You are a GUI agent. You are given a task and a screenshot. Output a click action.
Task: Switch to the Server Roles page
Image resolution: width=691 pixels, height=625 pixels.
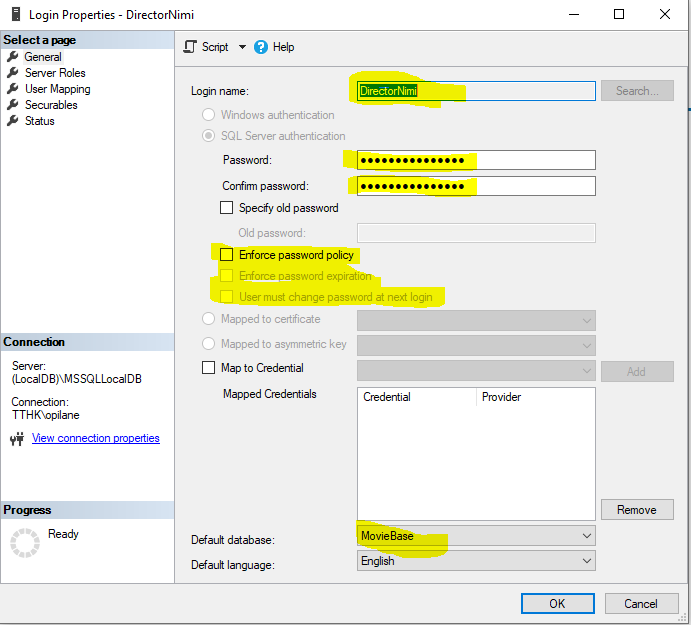pos(55,73)
